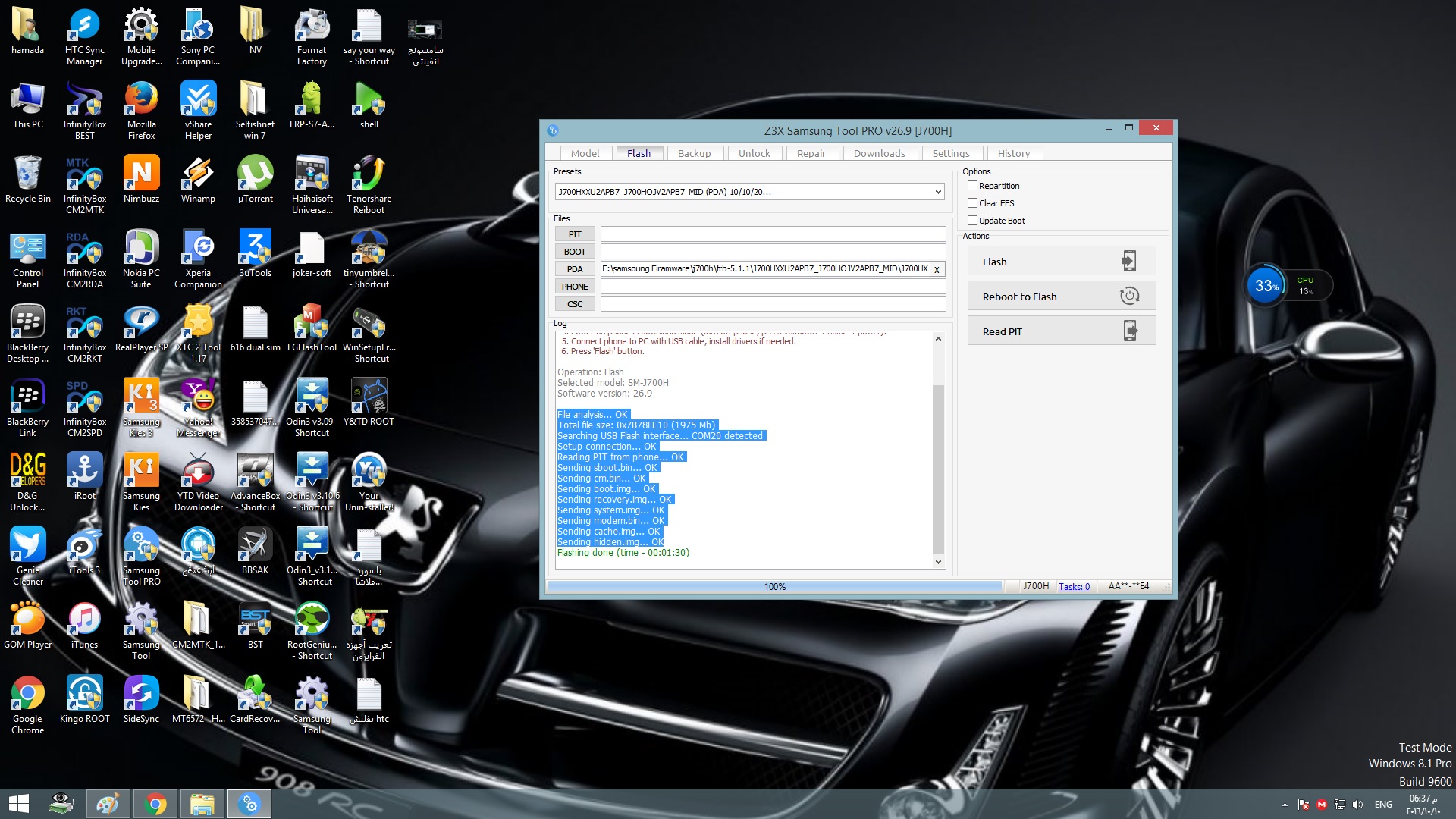
Task: Click the Reboot to Flash button
Action: (1061, 297)
